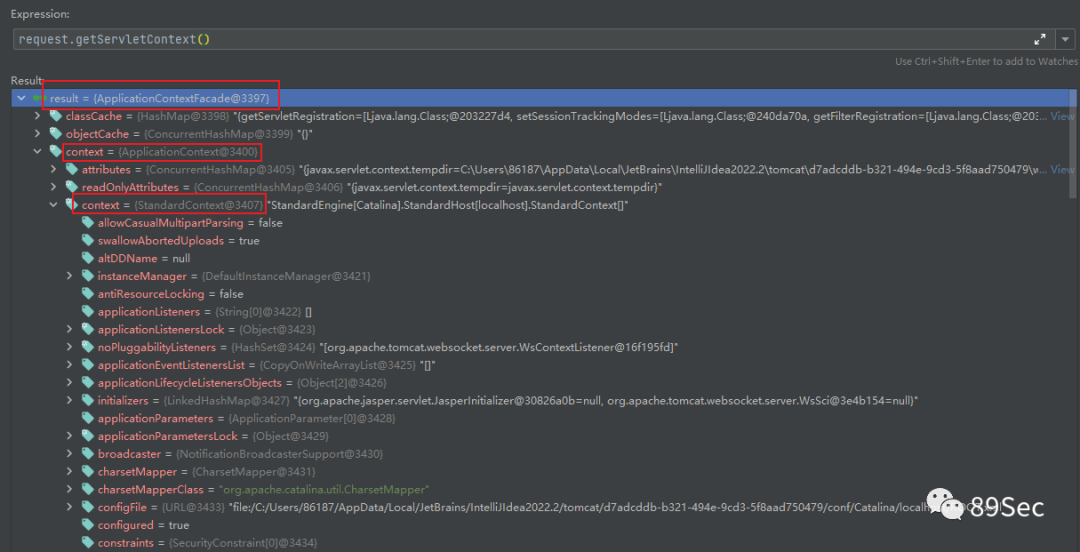Expand the applicationListenersLock node
This screenshot has height=552, width=1080.
70,329
